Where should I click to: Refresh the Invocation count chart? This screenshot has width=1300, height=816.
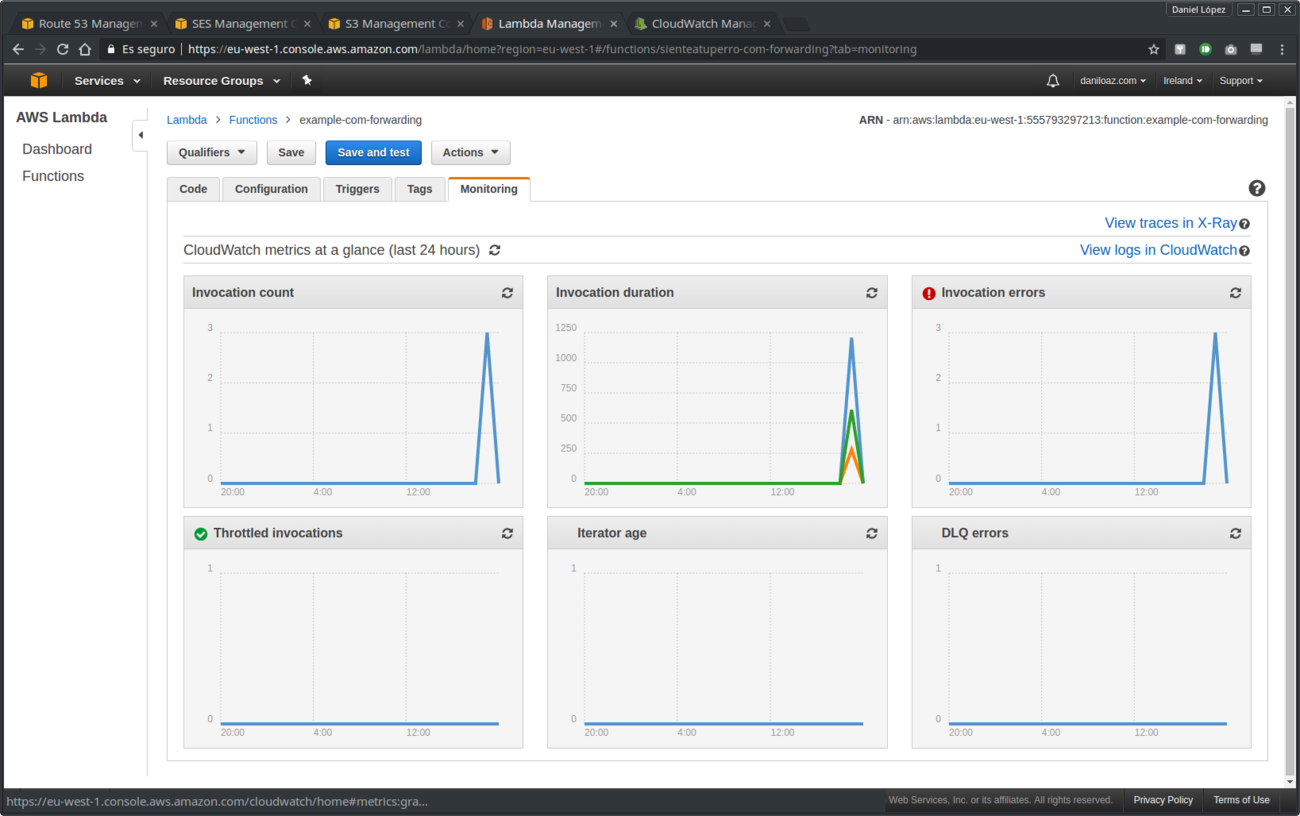(507, 292)
